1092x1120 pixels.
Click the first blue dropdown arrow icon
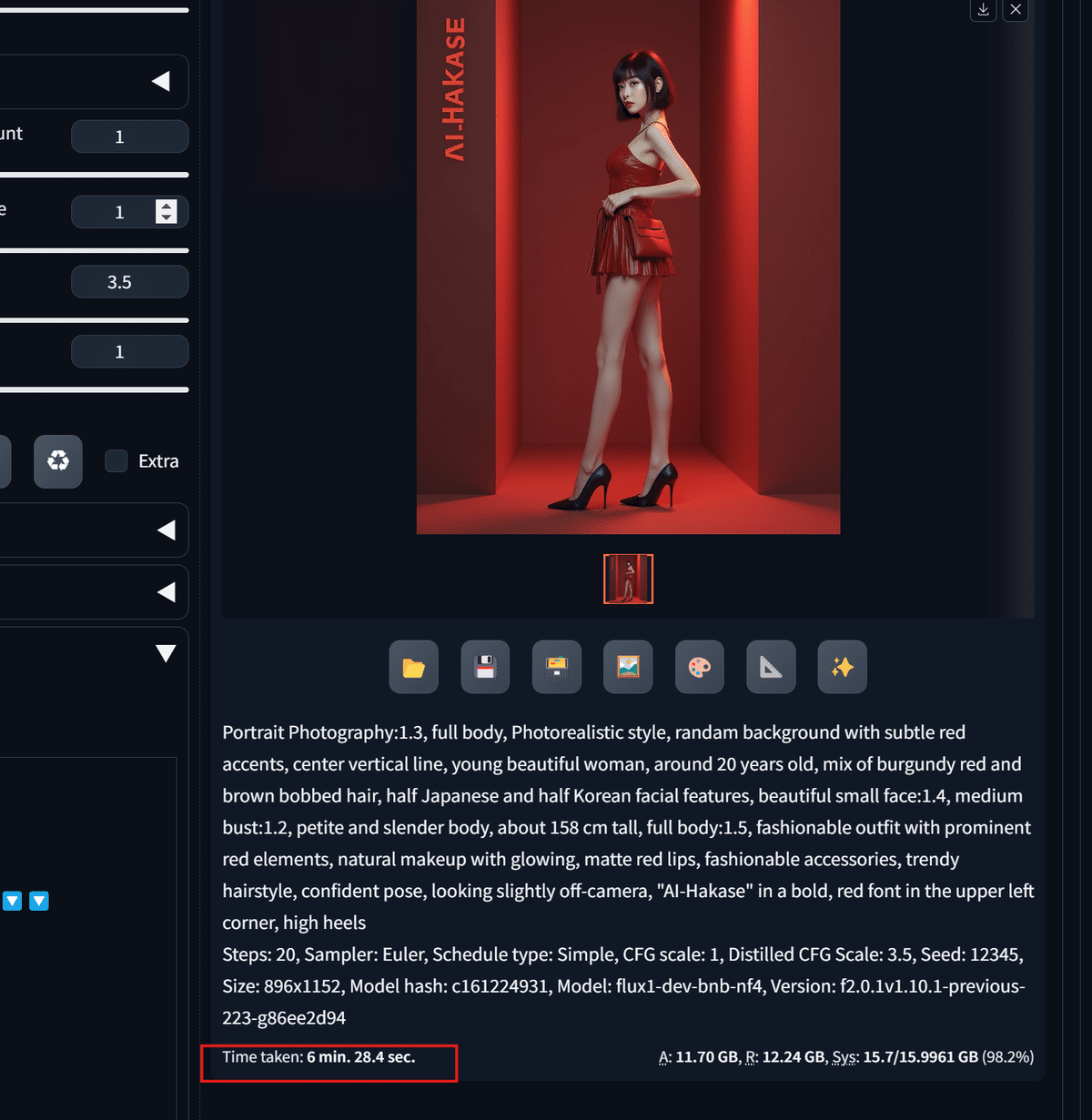coord(12,901)
